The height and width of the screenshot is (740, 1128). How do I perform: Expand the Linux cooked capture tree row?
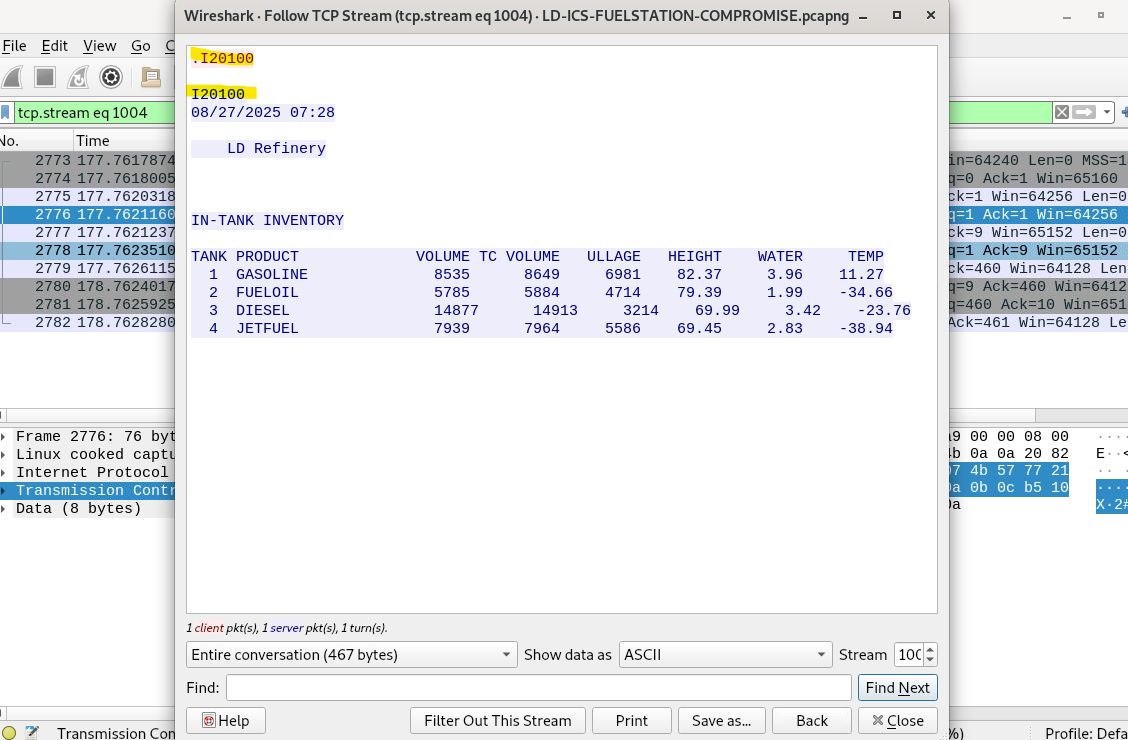6,455
